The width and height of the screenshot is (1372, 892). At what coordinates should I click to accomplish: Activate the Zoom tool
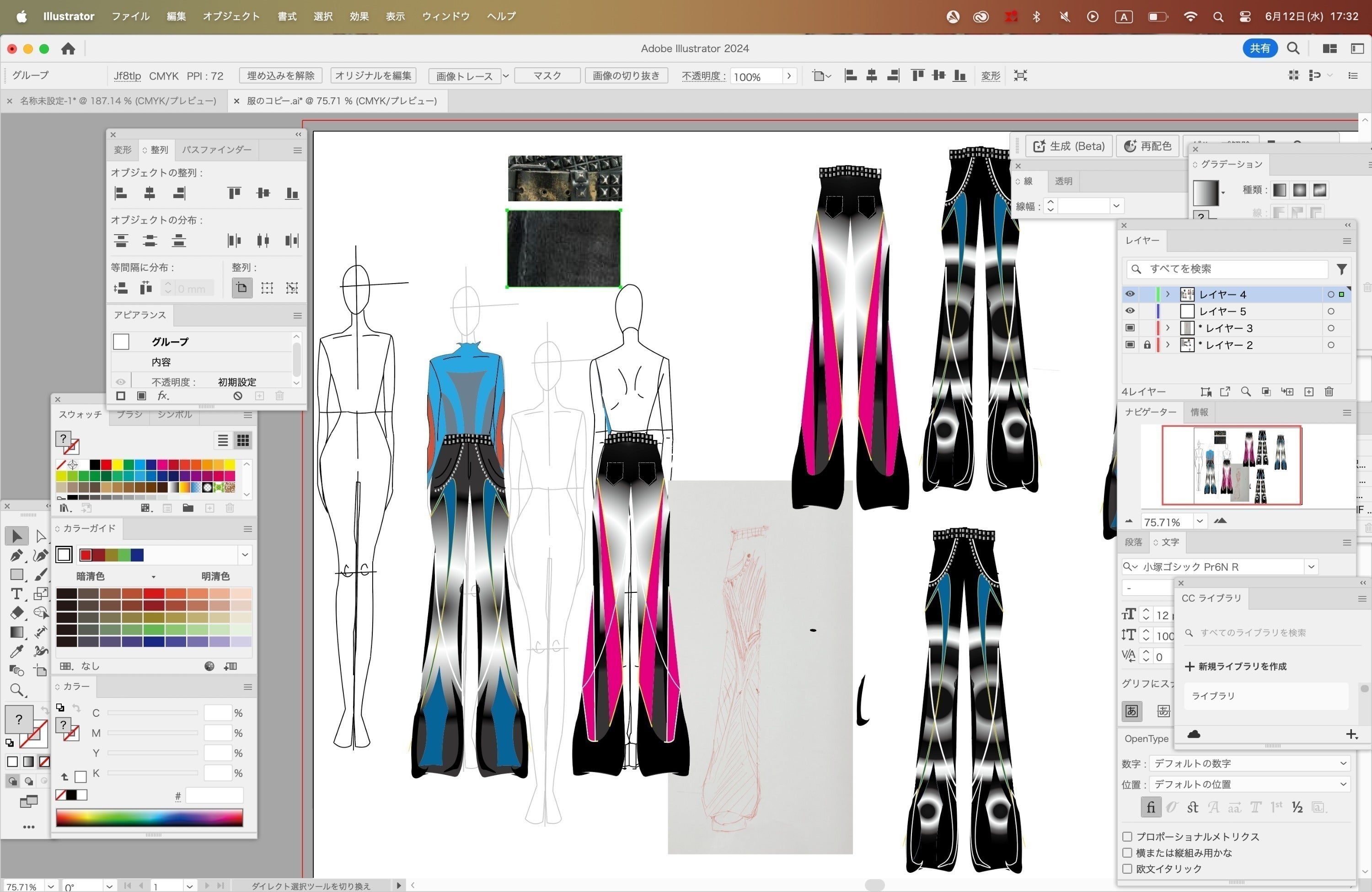[x=16, y=690]
